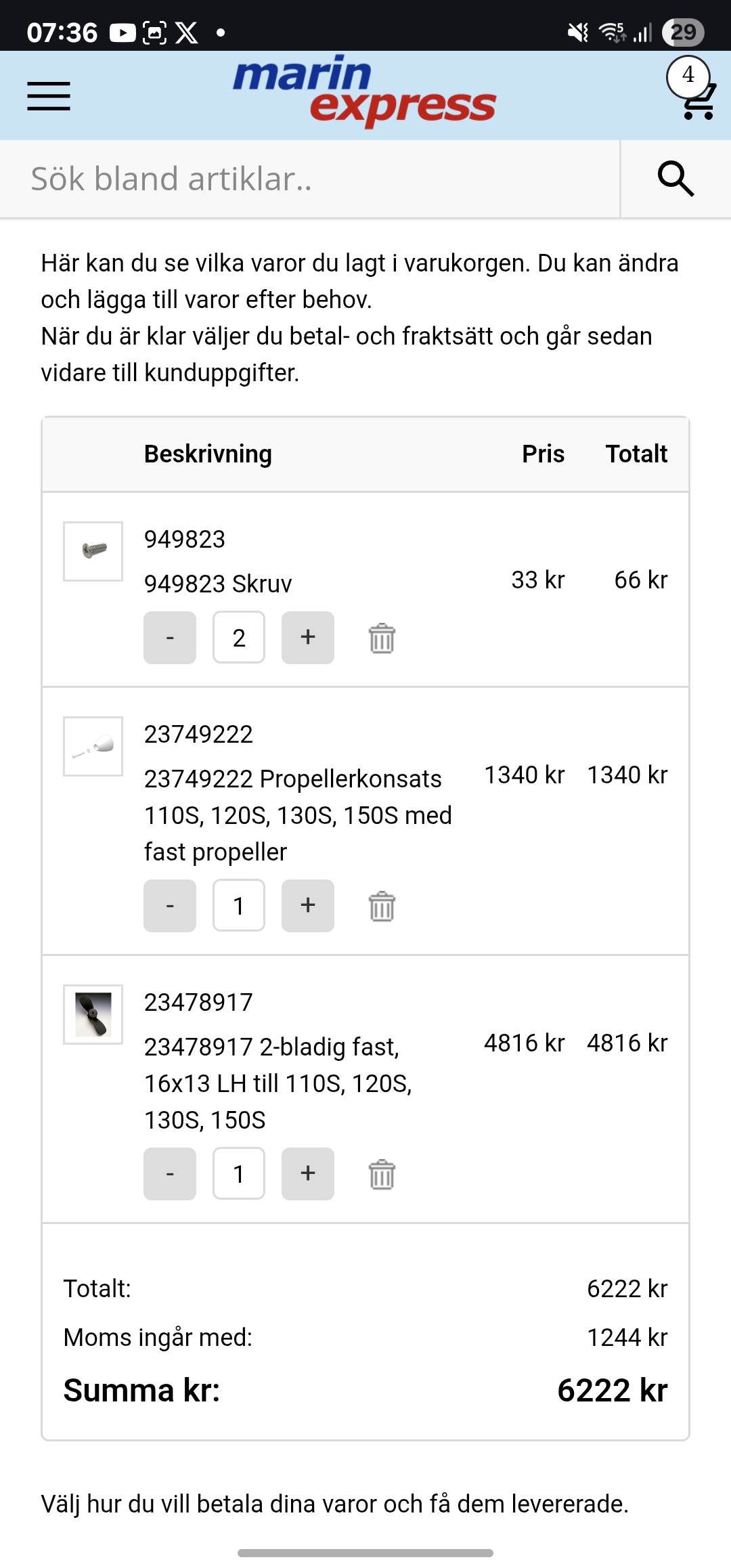Delete the 949823 Skruv item

[382, 638]
